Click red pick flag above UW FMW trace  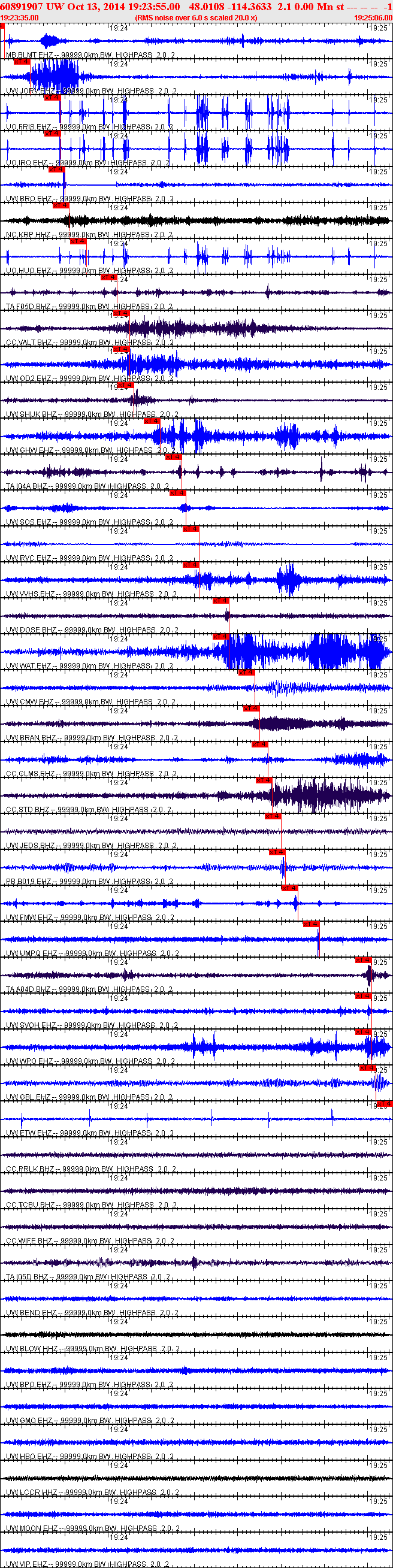pos(289,888)
